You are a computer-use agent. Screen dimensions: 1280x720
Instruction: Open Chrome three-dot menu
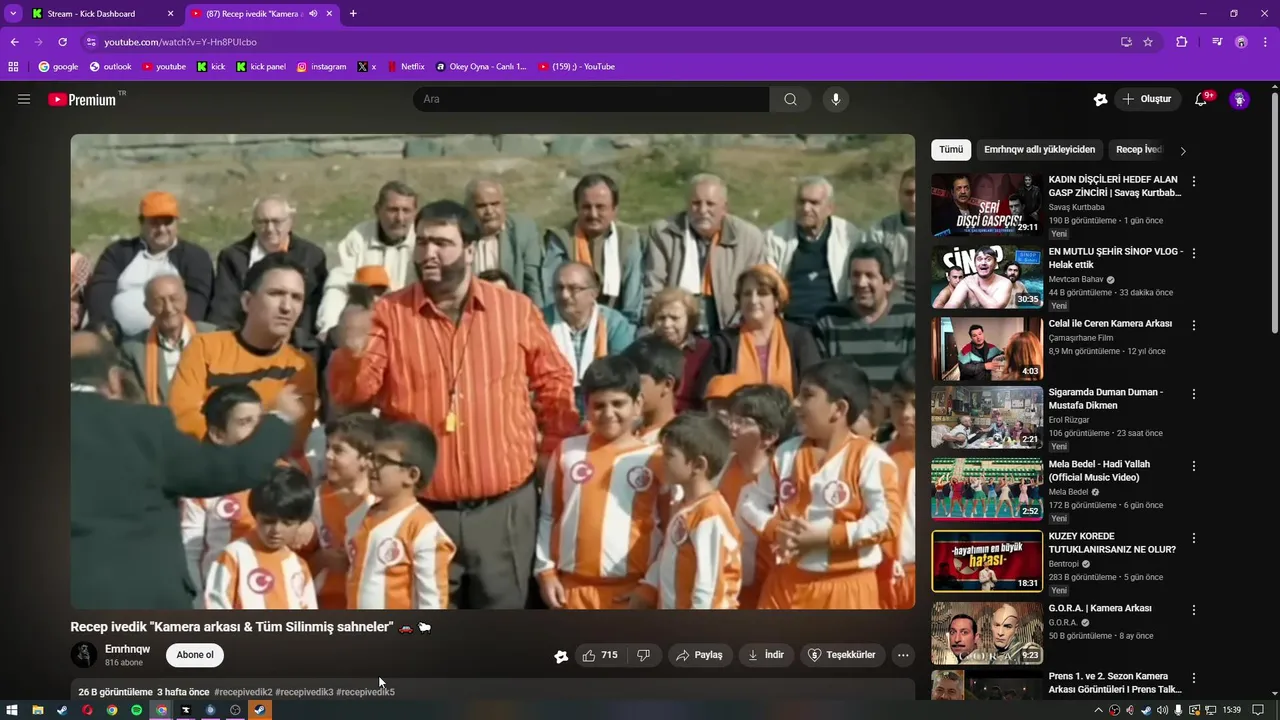point(1265,42)
